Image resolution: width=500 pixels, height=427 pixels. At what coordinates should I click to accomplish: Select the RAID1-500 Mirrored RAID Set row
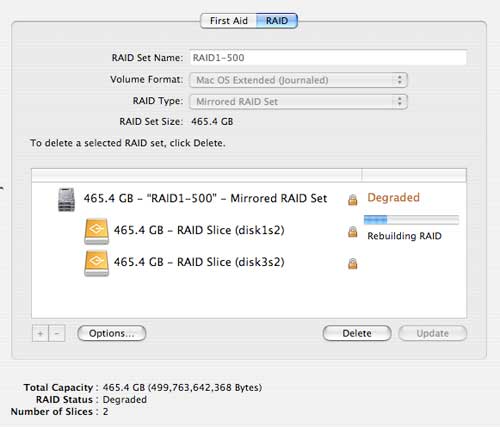pyautogui.click(x=249, y=199)
